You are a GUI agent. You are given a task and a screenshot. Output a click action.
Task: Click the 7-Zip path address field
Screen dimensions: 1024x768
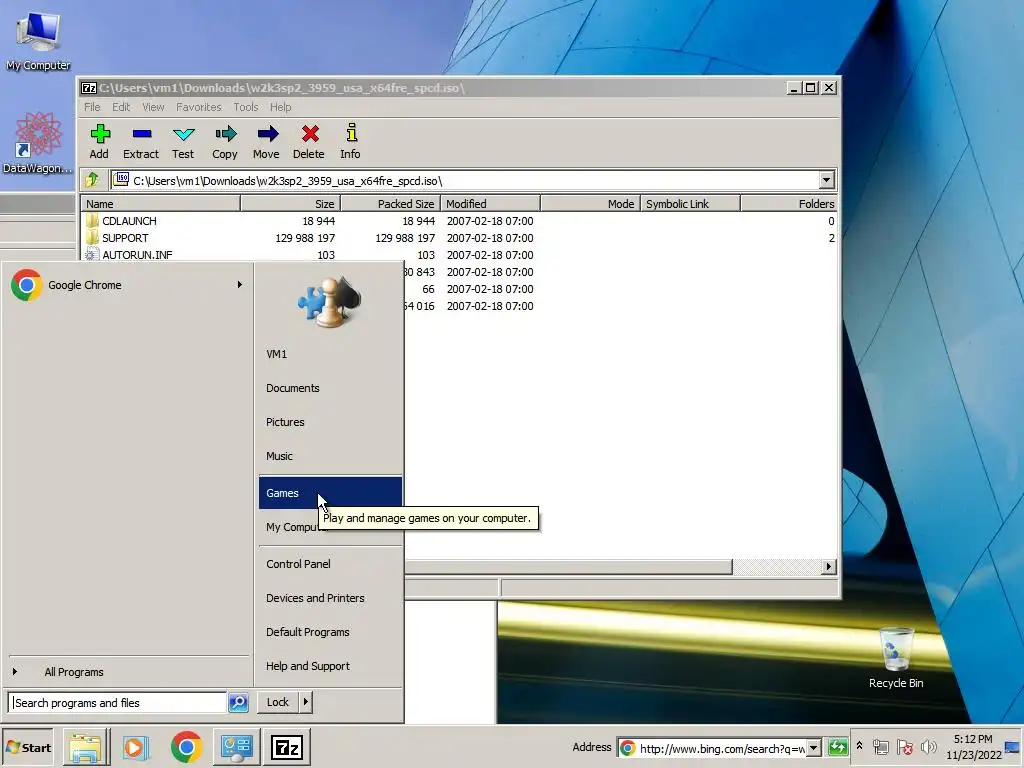[x=466, y=180]
